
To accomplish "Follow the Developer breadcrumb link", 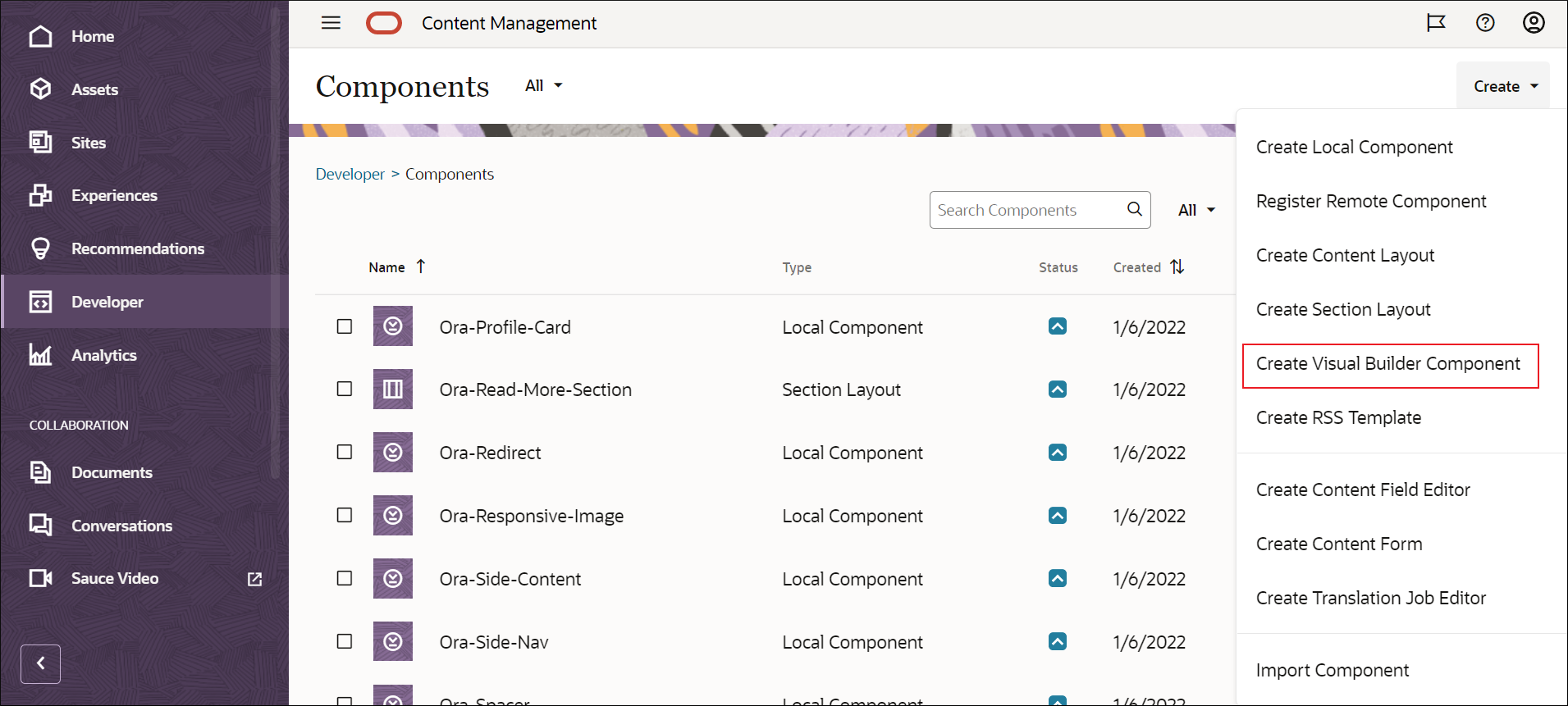I will (x=350, y=174).
